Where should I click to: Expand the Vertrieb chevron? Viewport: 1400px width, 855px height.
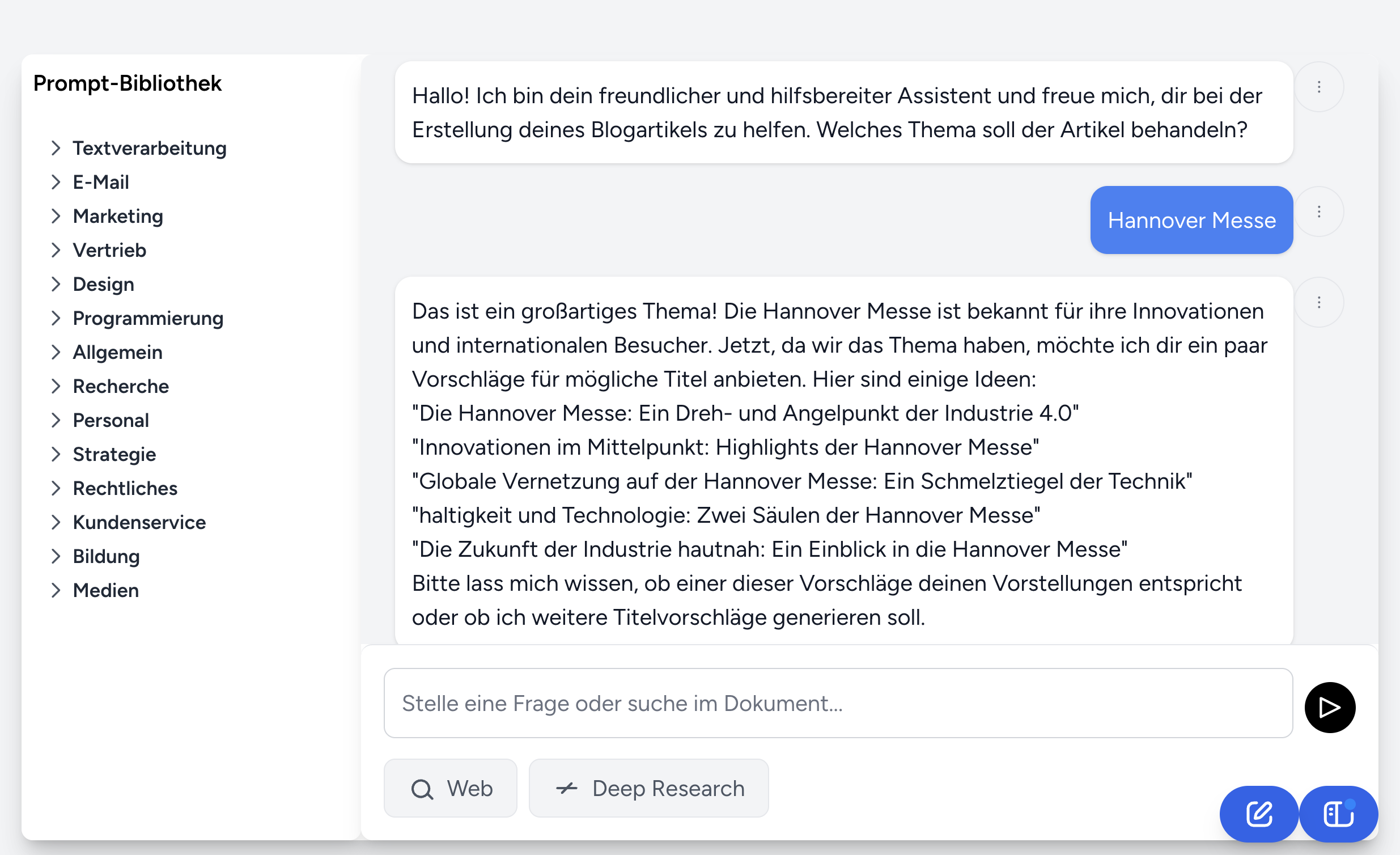56,250
